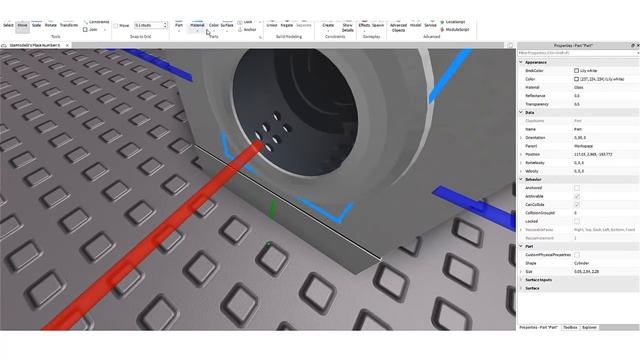Switch to the Rotate tool
640x360 pixels.
coord(51,25)
